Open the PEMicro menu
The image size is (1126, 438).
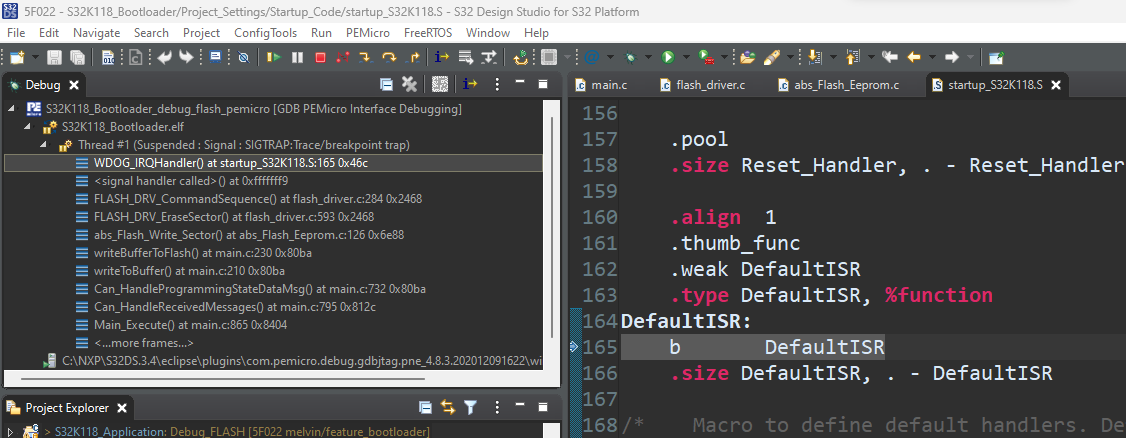pyautogui.click(x=368, y=32)
